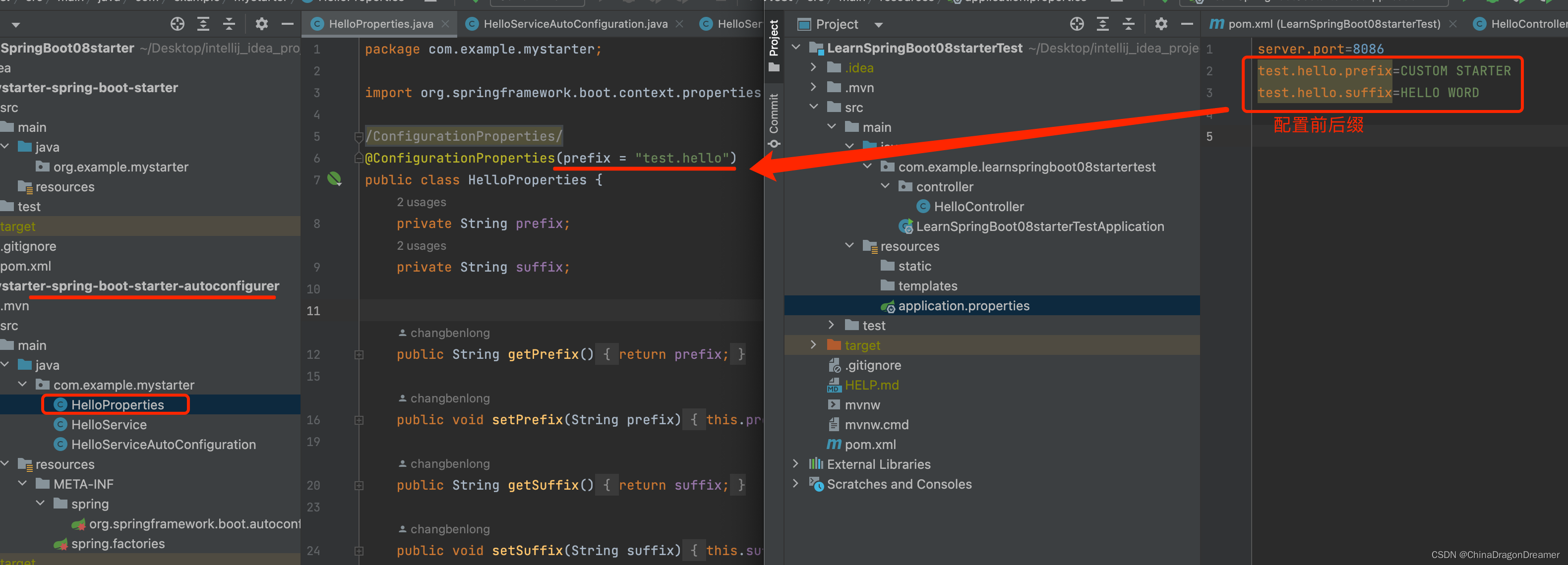Viewport: 1568px width, 565px height.
Task: Unfold setSuffix method at line 24
Action: tap(359, 551)
